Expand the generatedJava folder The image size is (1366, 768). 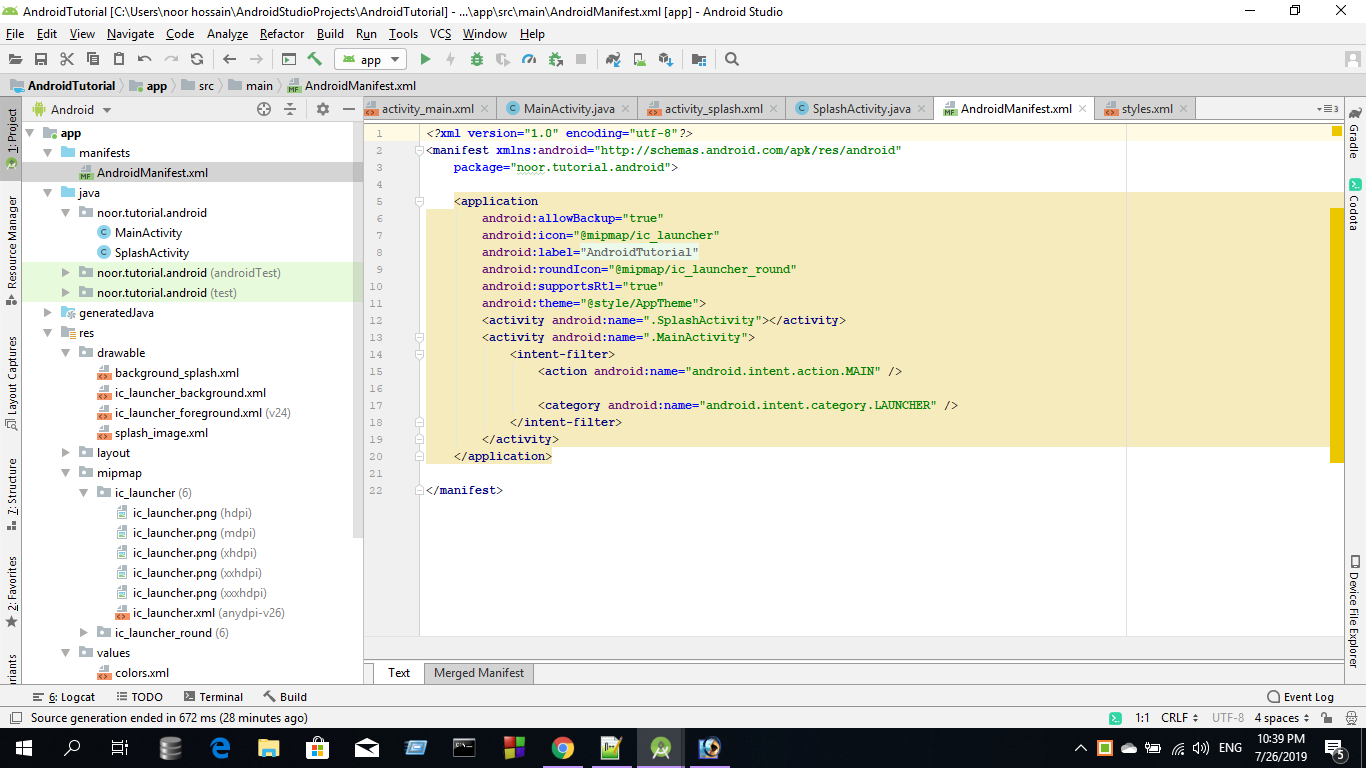[x=48, y=313]
